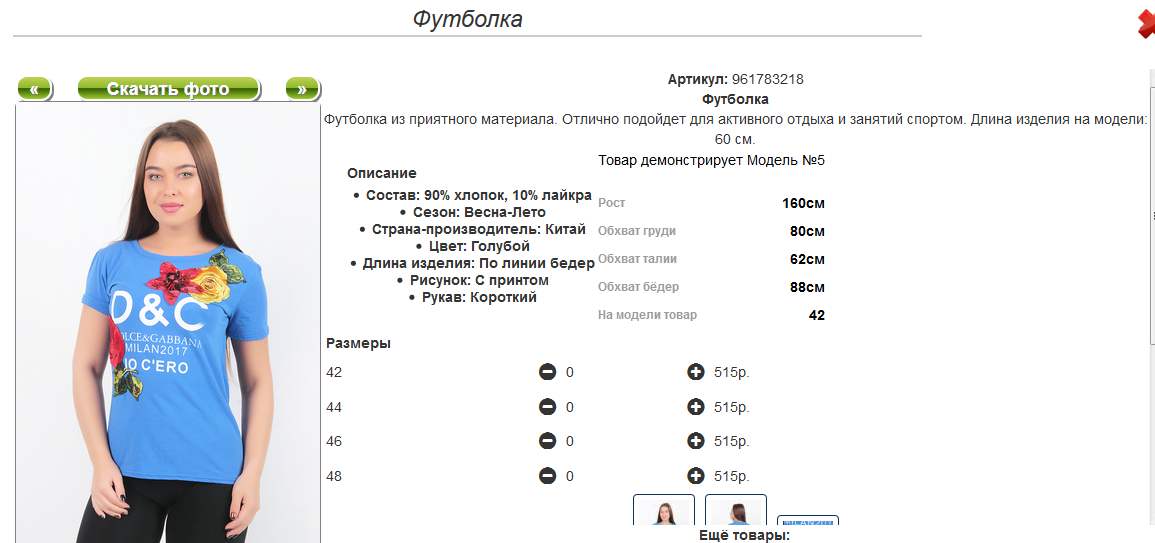Image resolution: width=1155 pixels, height=543 pixels.
Task: Click the main product photo
Action: (168, 323)
